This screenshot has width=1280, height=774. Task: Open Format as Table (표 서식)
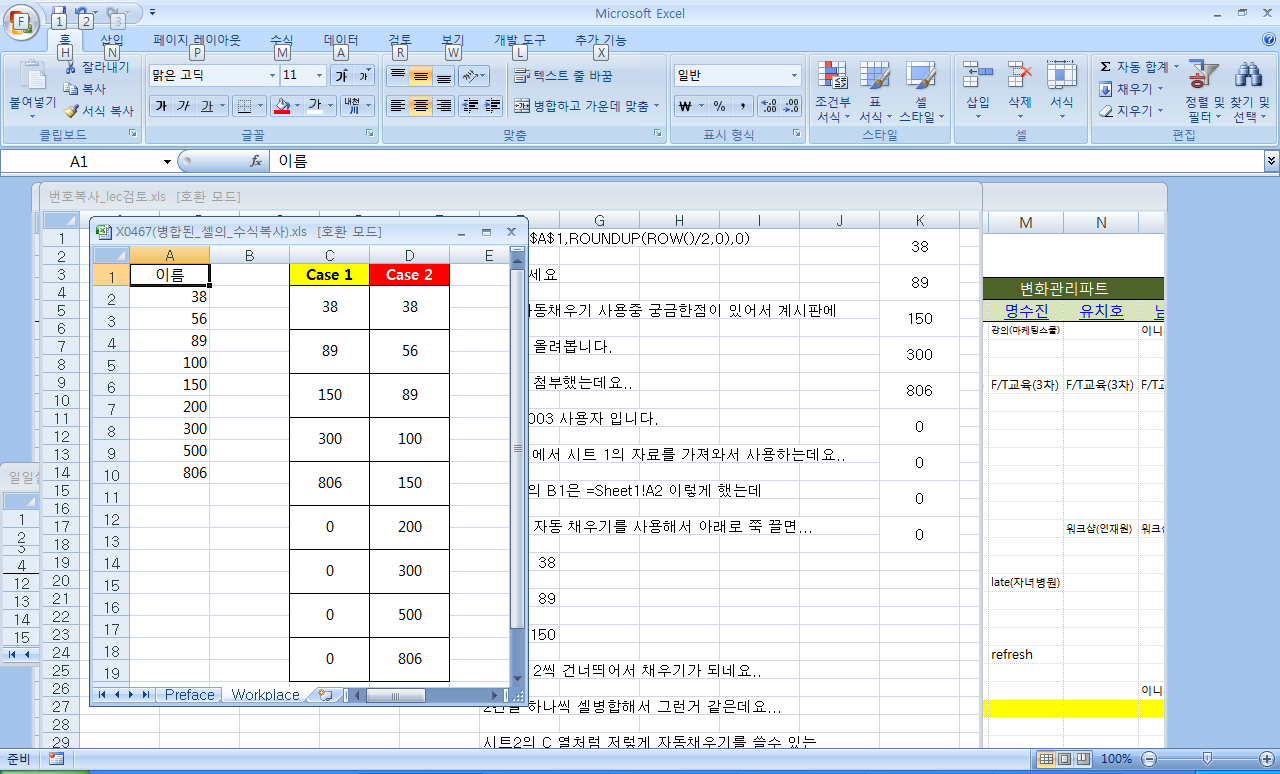point(875,92)
